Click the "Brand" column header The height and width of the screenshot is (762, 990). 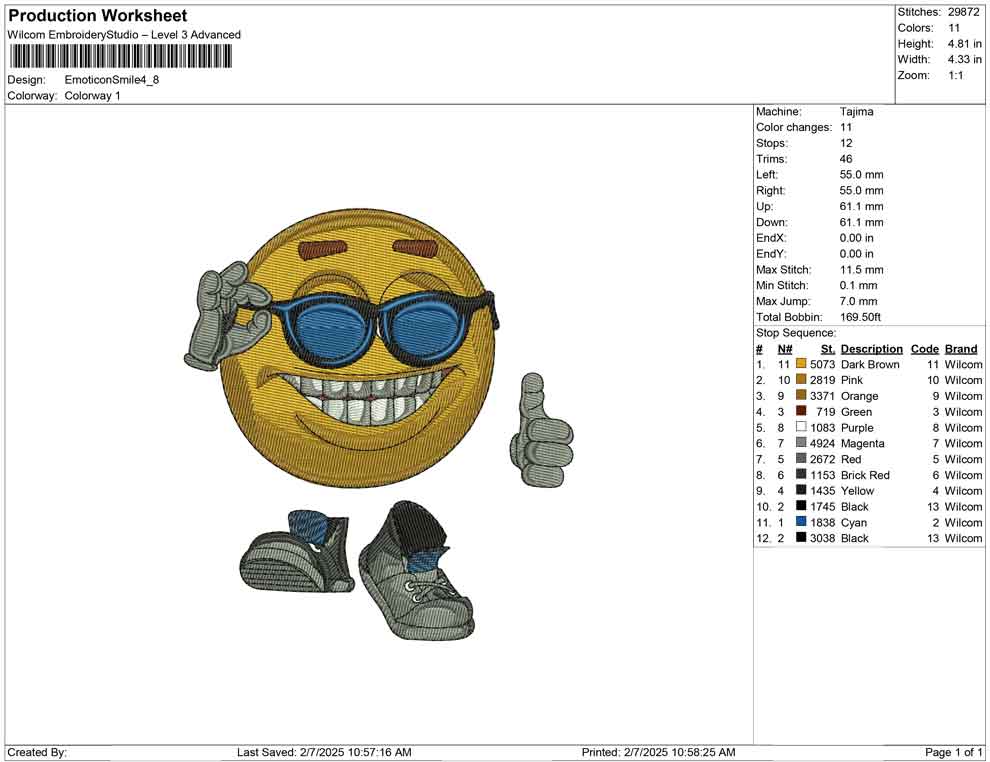tap(961, 349)
